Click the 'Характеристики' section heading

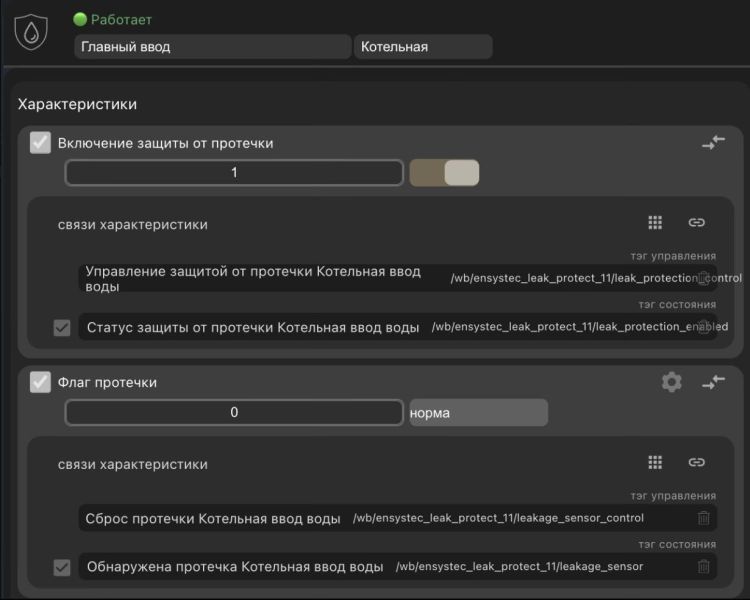pos(77,104)
